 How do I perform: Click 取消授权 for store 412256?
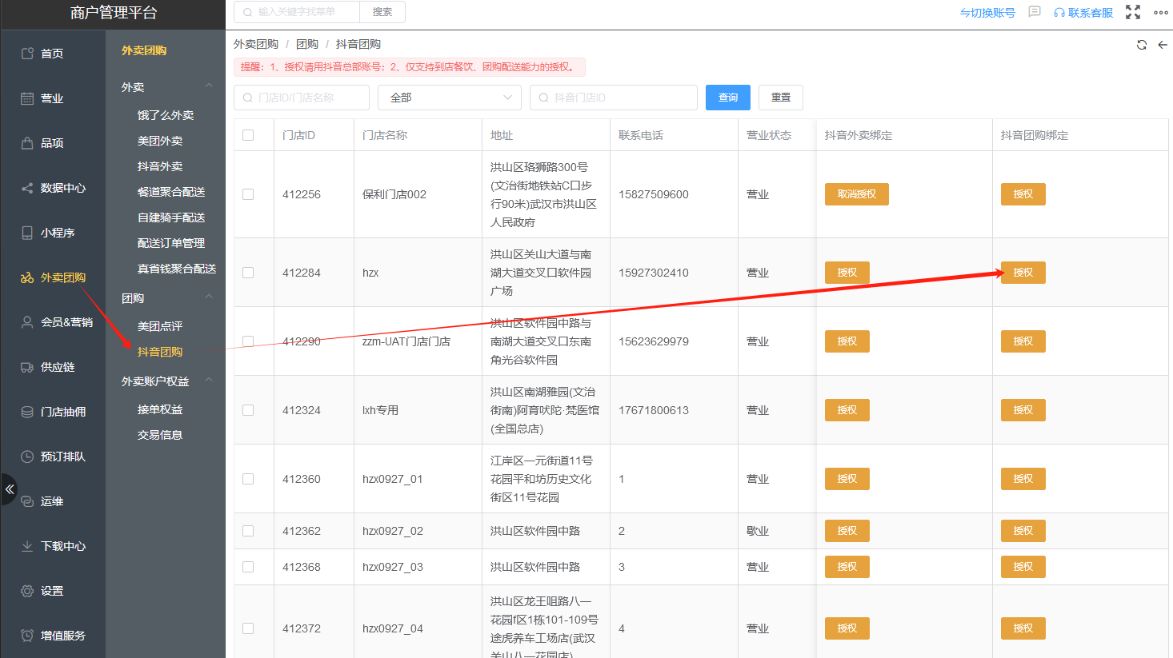857,194
